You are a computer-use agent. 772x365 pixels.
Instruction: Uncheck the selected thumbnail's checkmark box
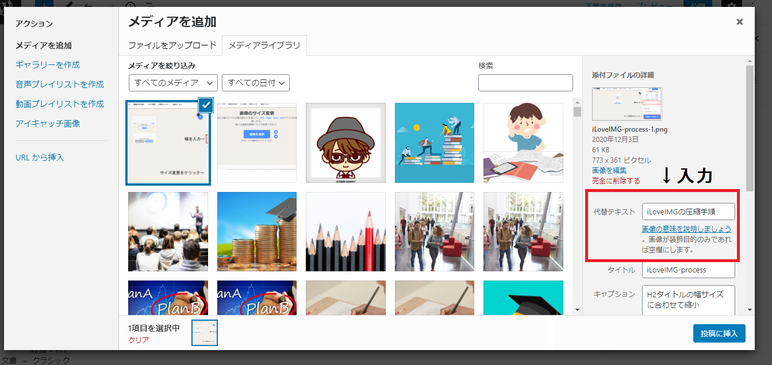coord(206,104)
